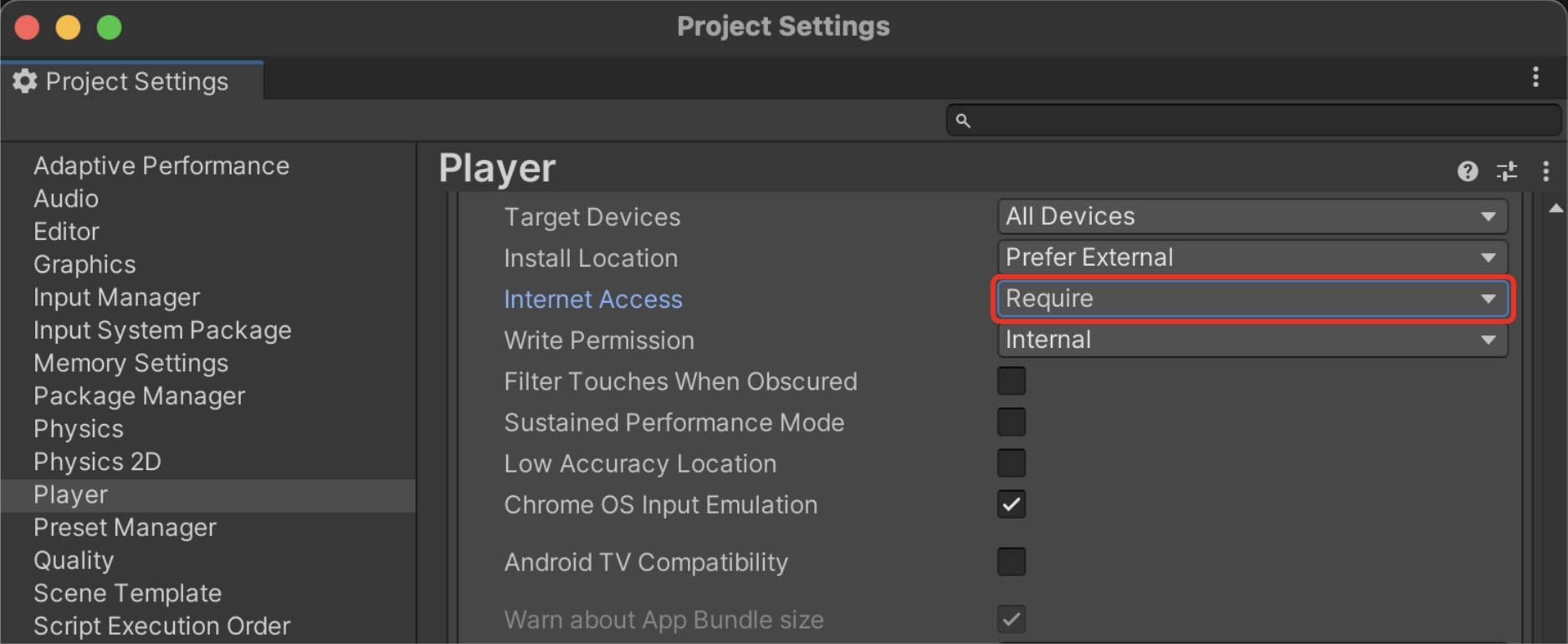Image resolution: width=1568 pixels, height=644 pixels.
Task: Uncheck Chrome OS Input Emulation
Action: click(x=1012, y=504)
